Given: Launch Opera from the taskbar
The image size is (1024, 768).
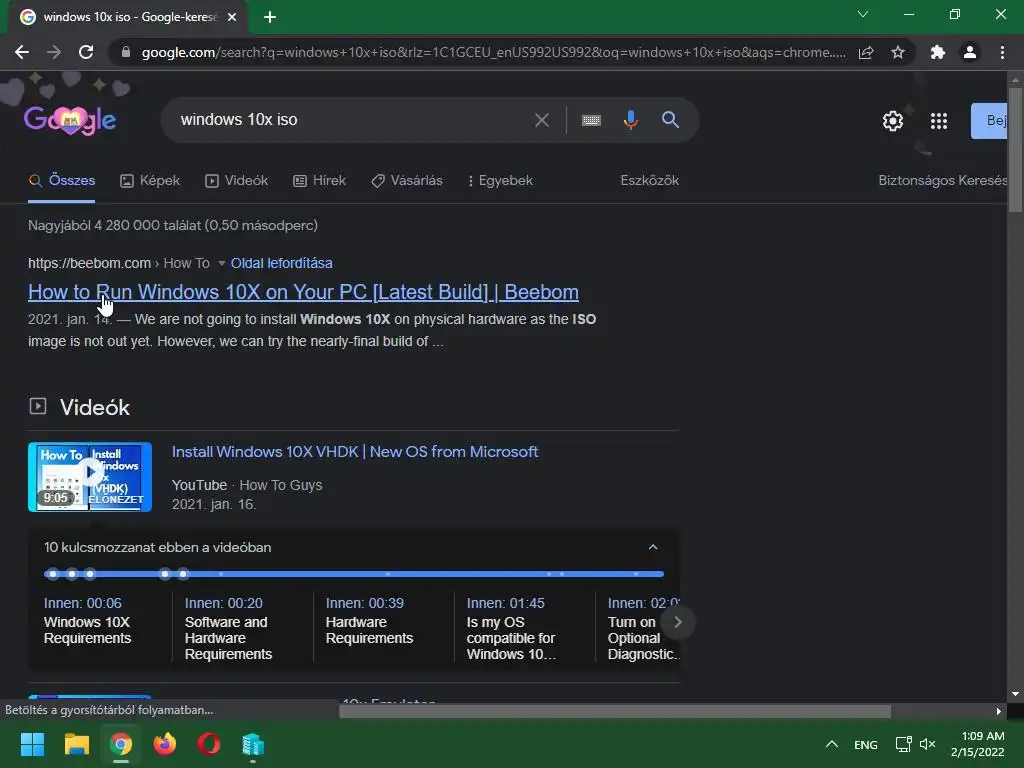Looking at the screenshot, I should point(209,744).
